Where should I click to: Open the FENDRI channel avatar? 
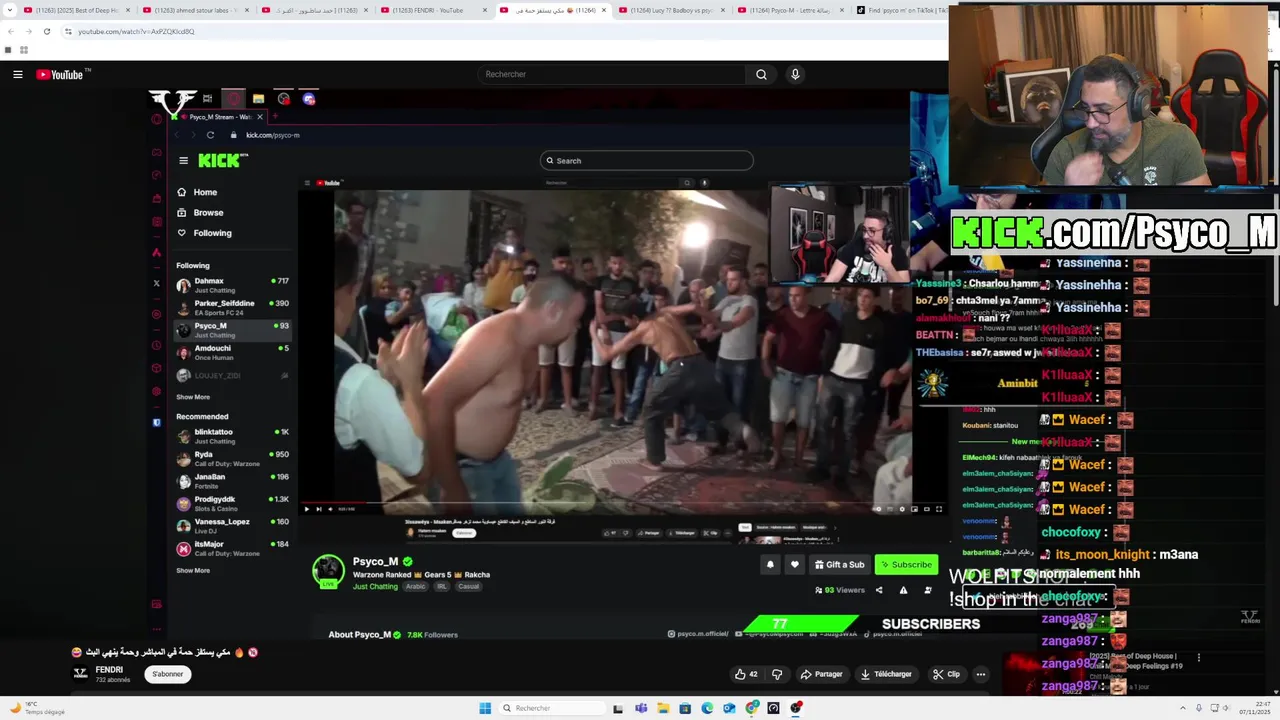(80, 674)
